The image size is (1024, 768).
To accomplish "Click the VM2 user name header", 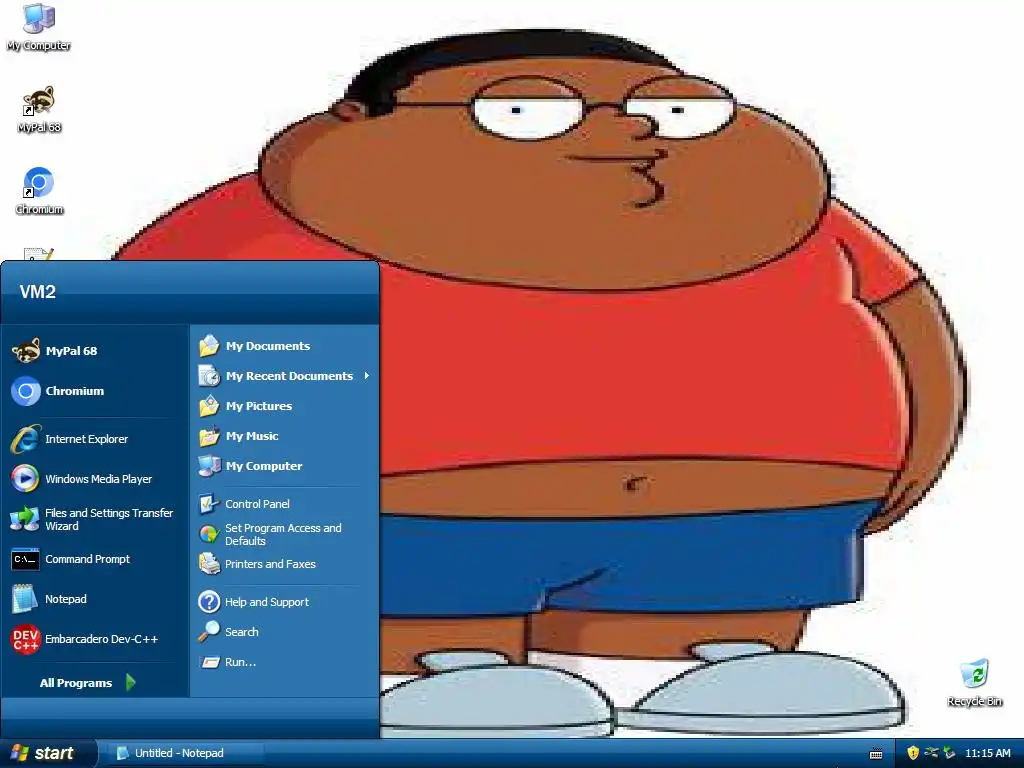I will pyautogui.click(x=38, y=292).
